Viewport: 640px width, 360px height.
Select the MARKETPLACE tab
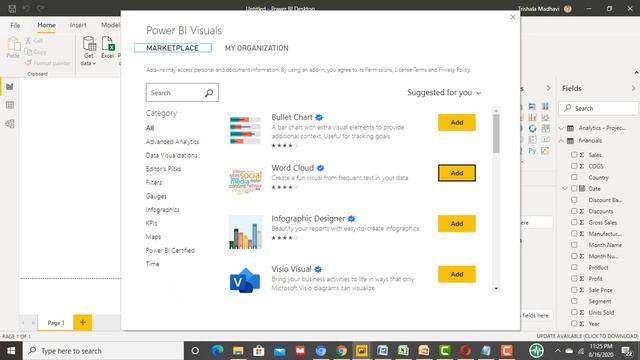[x=173, y=48]
